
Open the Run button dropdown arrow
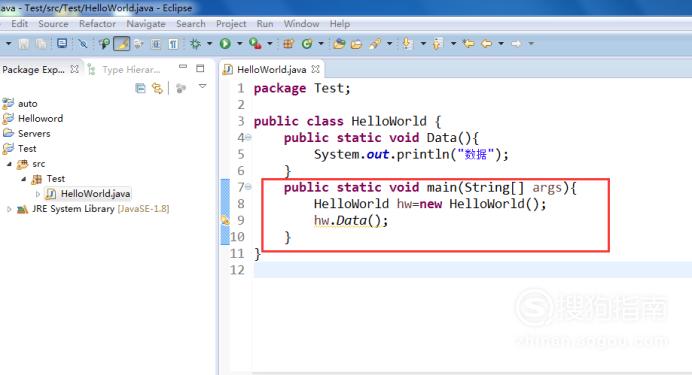point(240,43)
